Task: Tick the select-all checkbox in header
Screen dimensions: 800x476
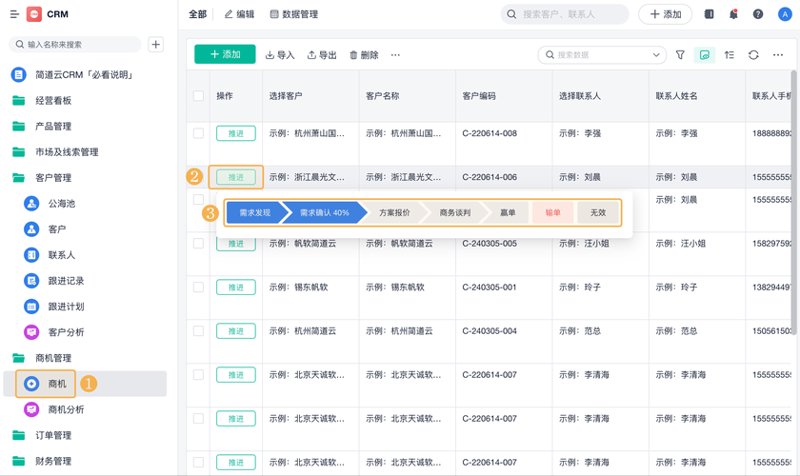Action: pyautogui.click(x=198, y=96)
